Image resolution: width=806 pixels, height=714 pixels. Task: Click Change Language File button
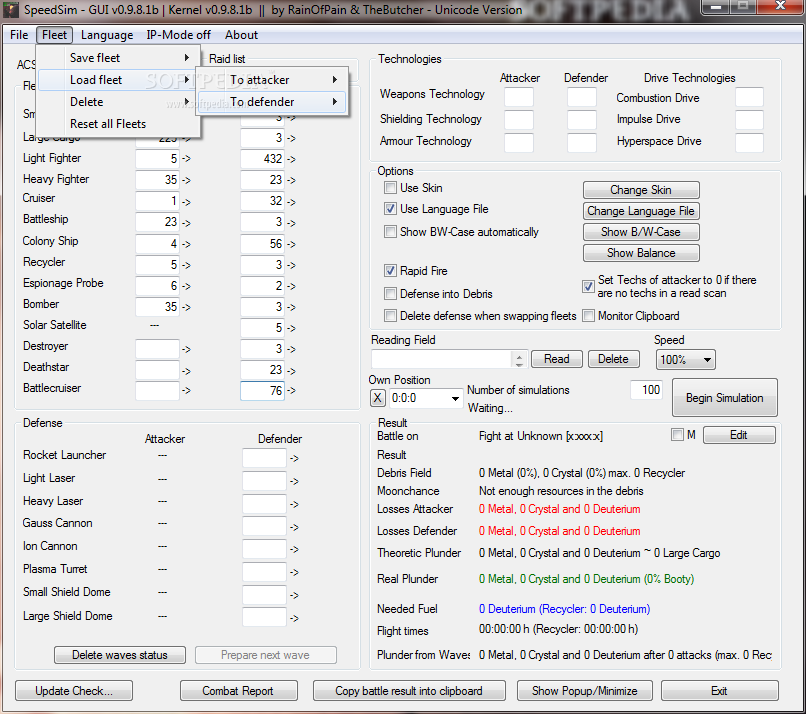pyautogui.click(x=641, y=211)
